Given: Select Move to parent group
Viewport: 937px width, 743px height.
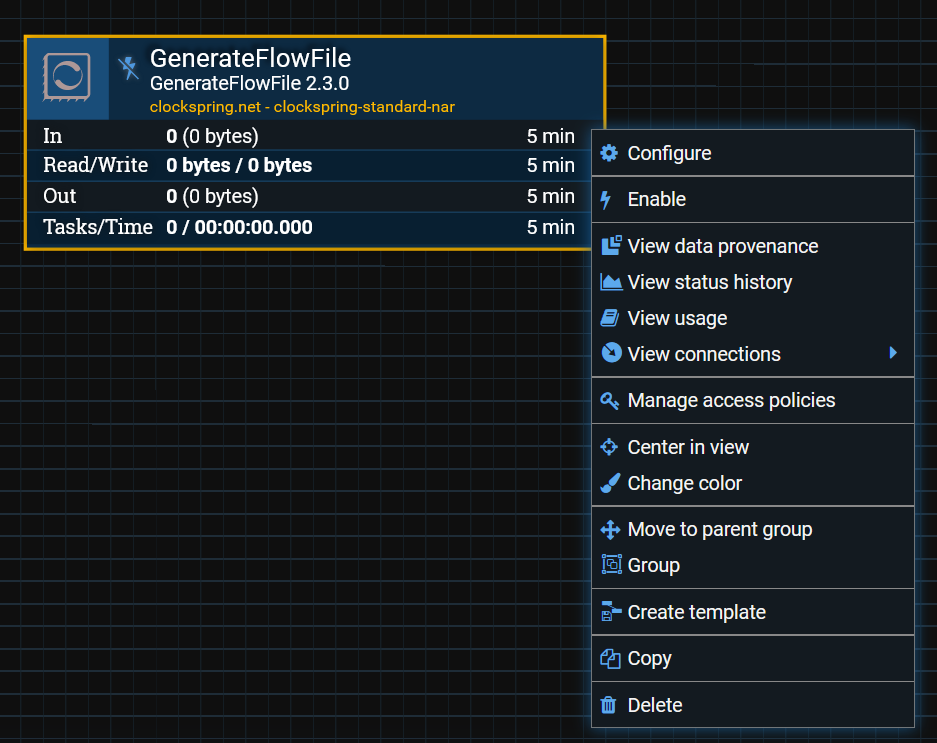Looking at the screenshot, I should pos(753,530).
